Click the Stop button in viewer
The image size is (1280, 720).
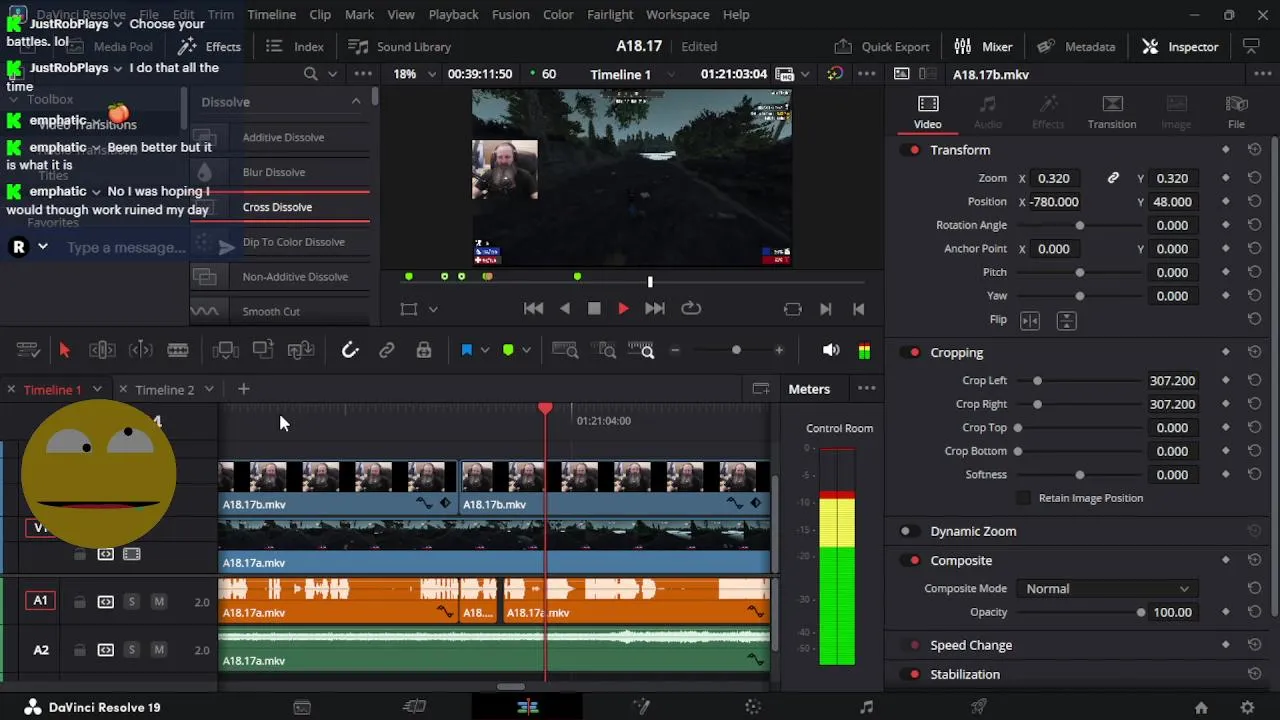pos(594,309)
